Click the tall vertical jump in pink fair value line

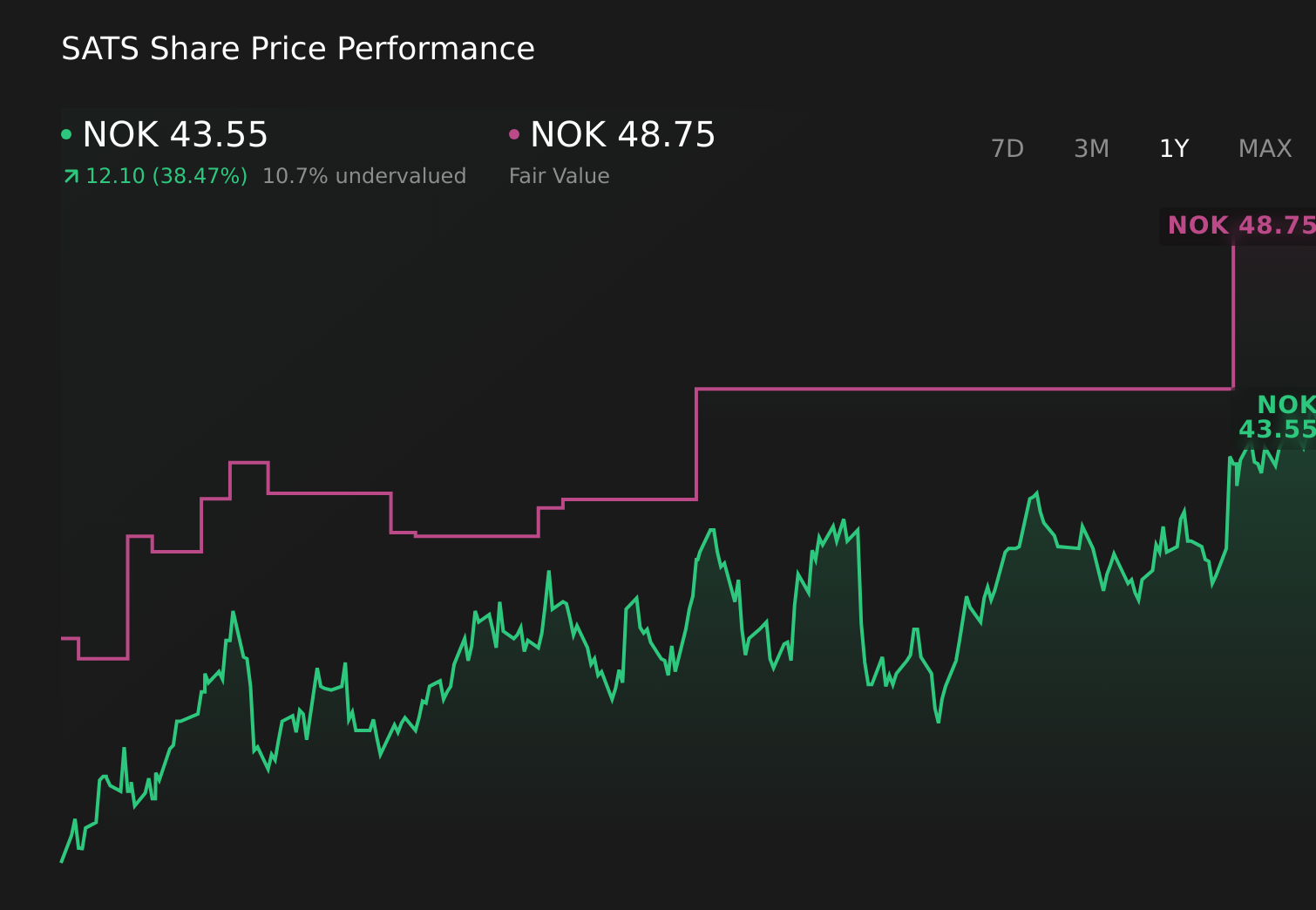pos(1233,314)
